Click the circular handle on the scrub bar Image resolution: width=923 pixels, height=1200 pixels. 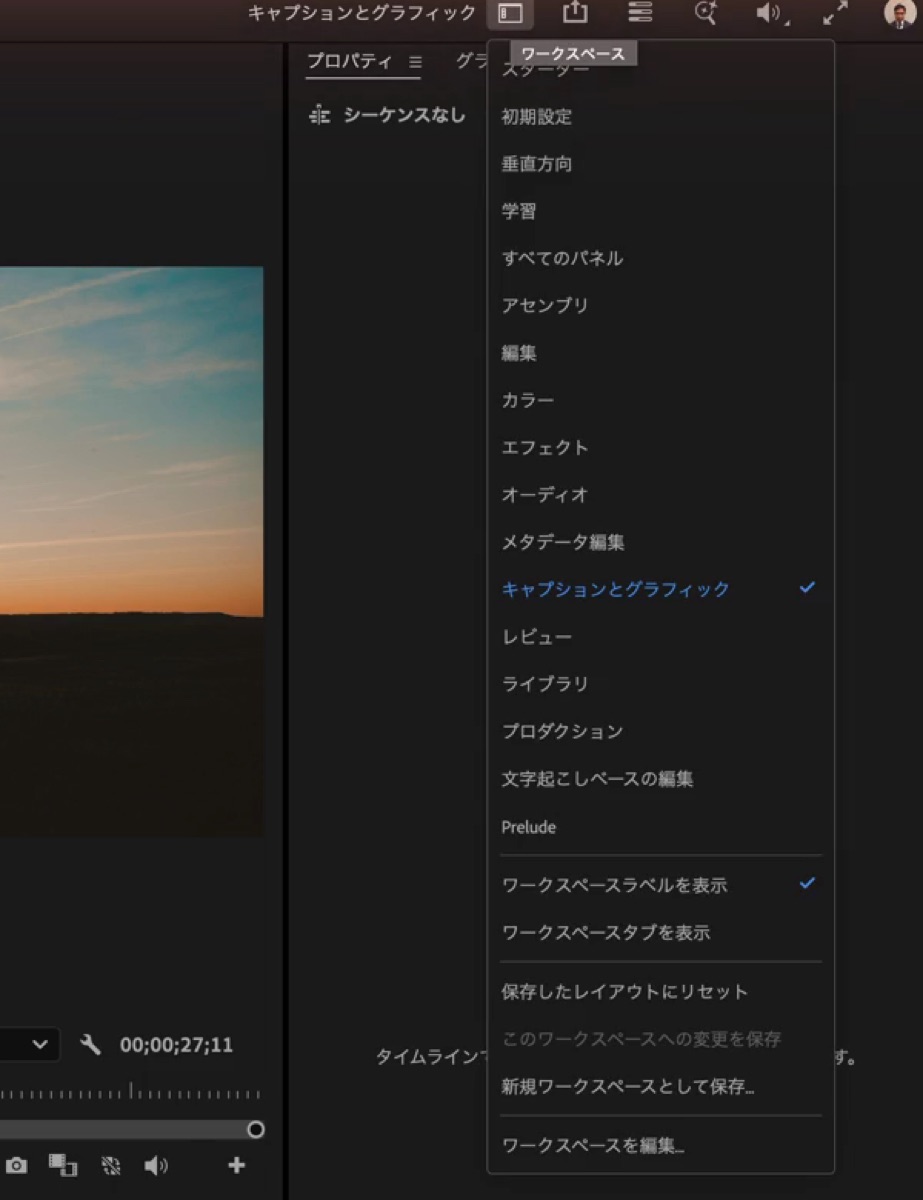point(256,1129)
